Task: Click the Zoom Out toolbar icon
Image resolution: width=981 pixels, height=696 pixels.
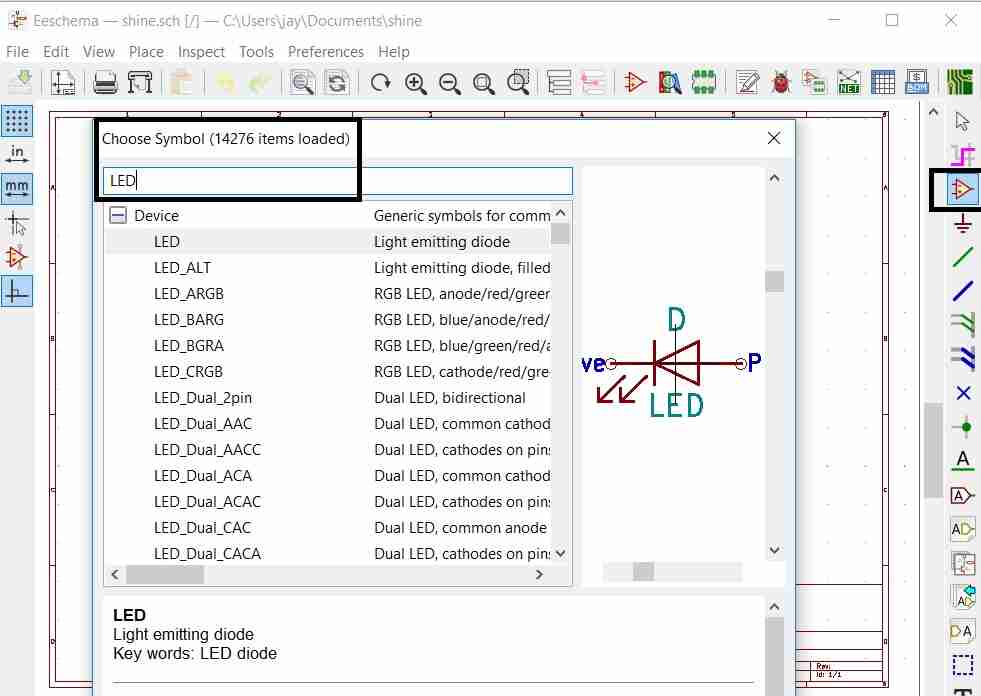Action: pyautogui.click(x=450, y=83)
